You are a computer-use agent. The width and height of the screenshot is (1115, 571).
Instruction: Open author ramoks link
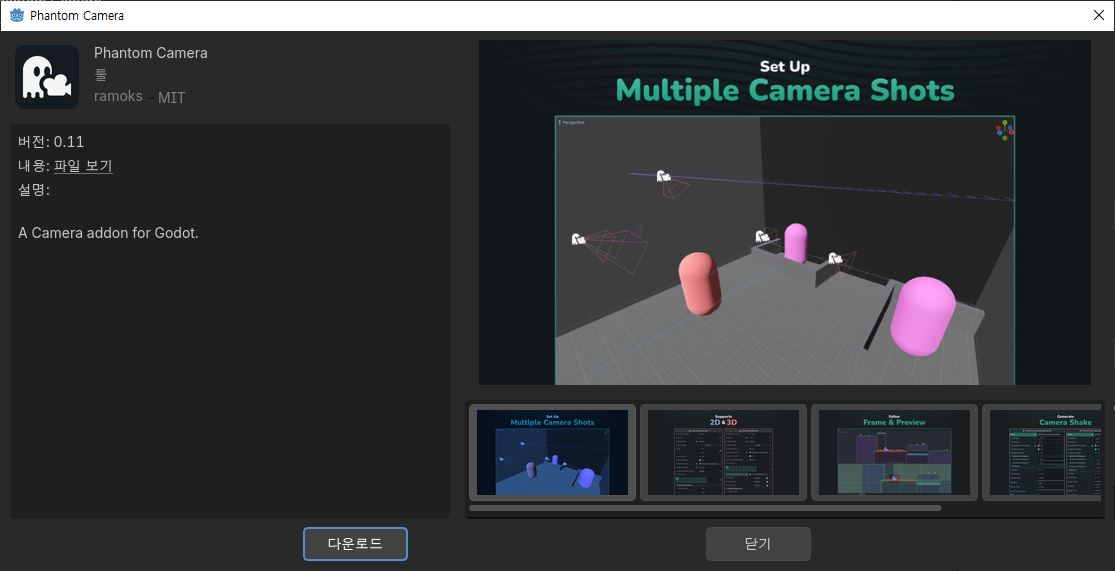click(118, 96)
